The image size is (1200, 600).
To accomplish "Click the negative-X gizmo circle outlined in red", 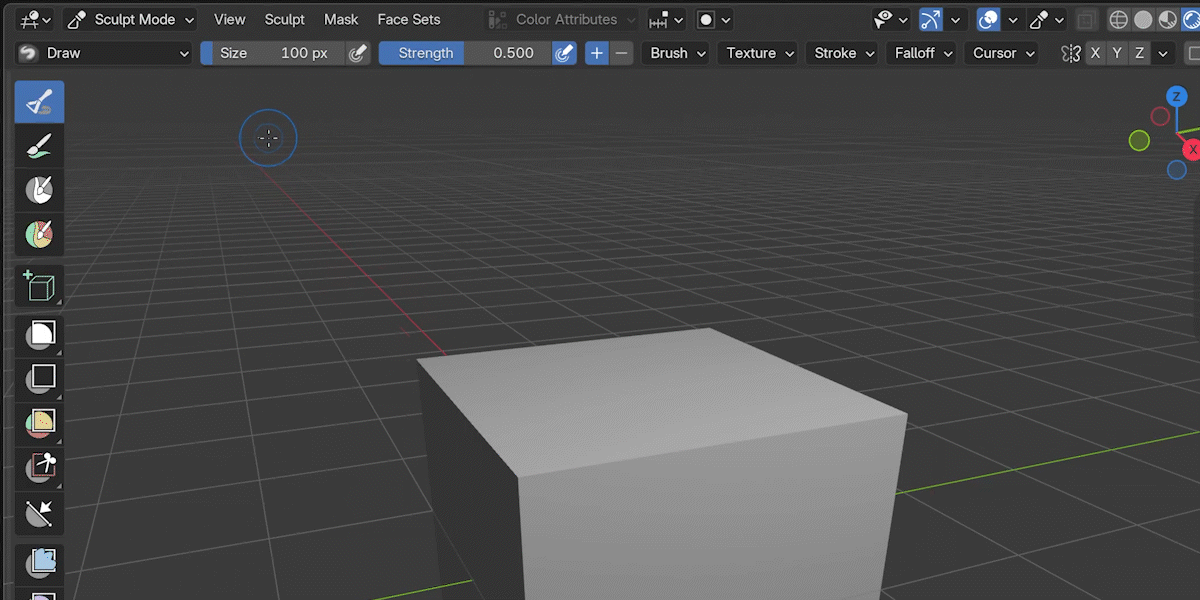I will tap(1160, 116).
